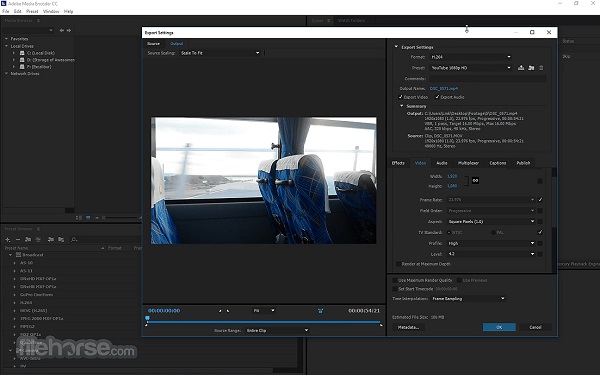Click the Media Browser forward arrow
The image size is (600, 375).
[x=69, y=30]
